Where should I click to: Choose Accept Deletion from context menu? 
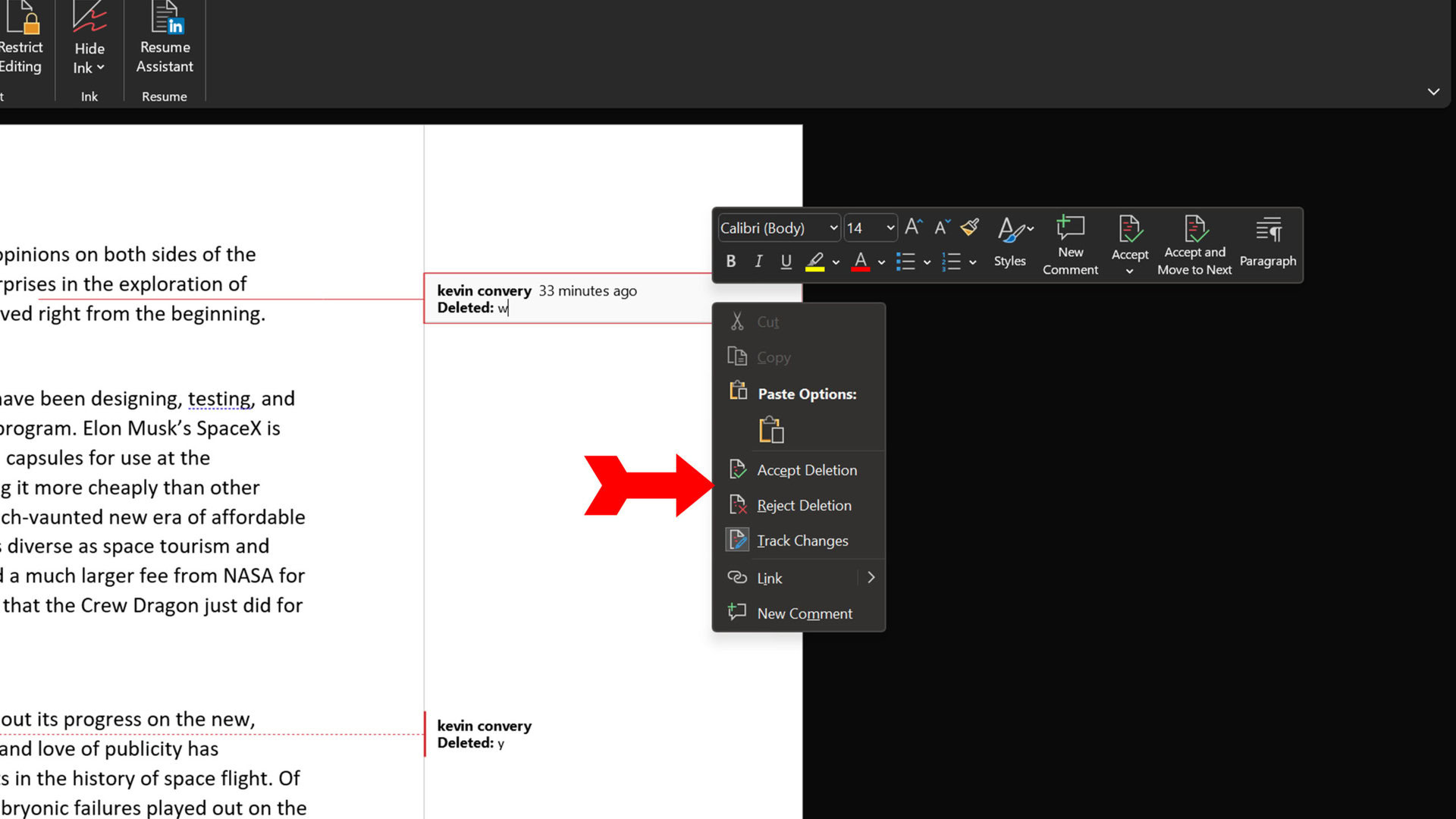pyautogui.click(x=806, y=470)
